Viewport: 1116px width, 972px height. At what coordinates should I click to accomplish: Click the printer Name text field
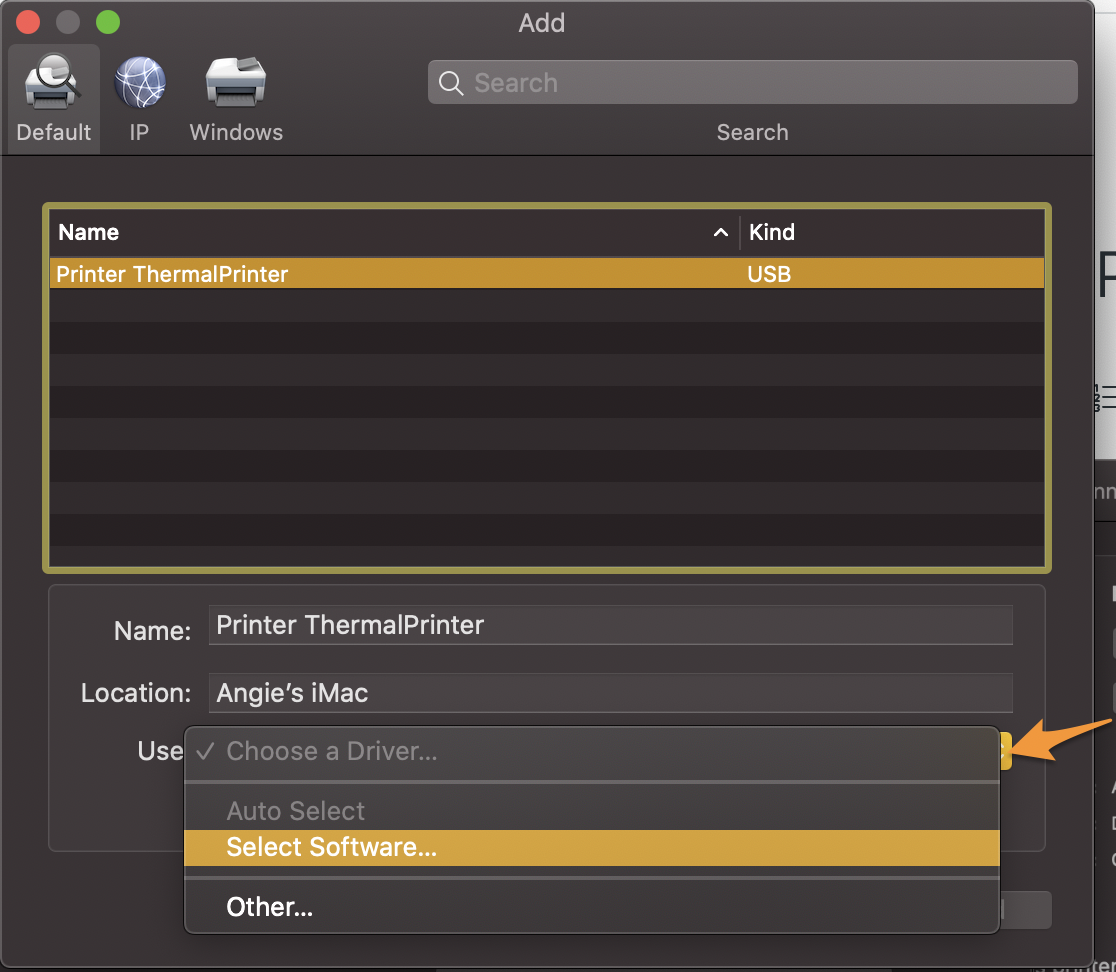[610, 626]
